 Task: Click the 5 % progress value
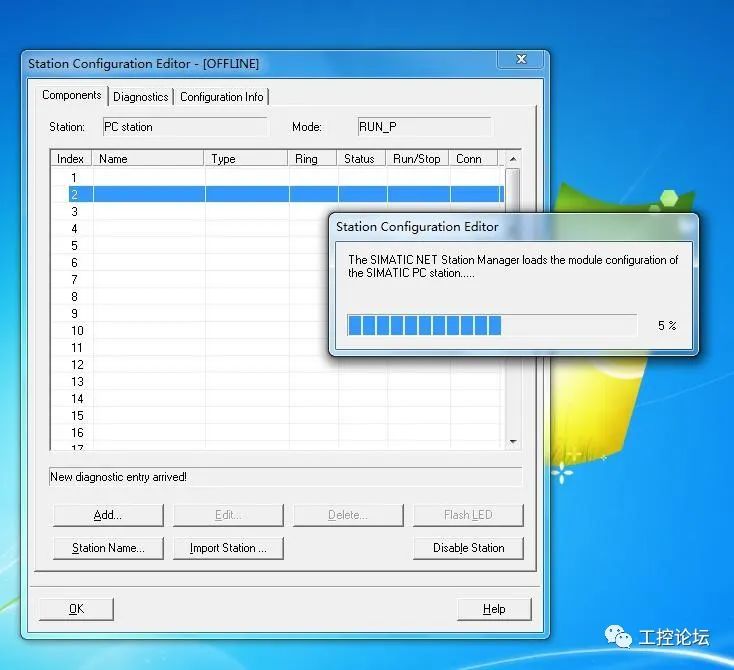(x=667, y=325)
